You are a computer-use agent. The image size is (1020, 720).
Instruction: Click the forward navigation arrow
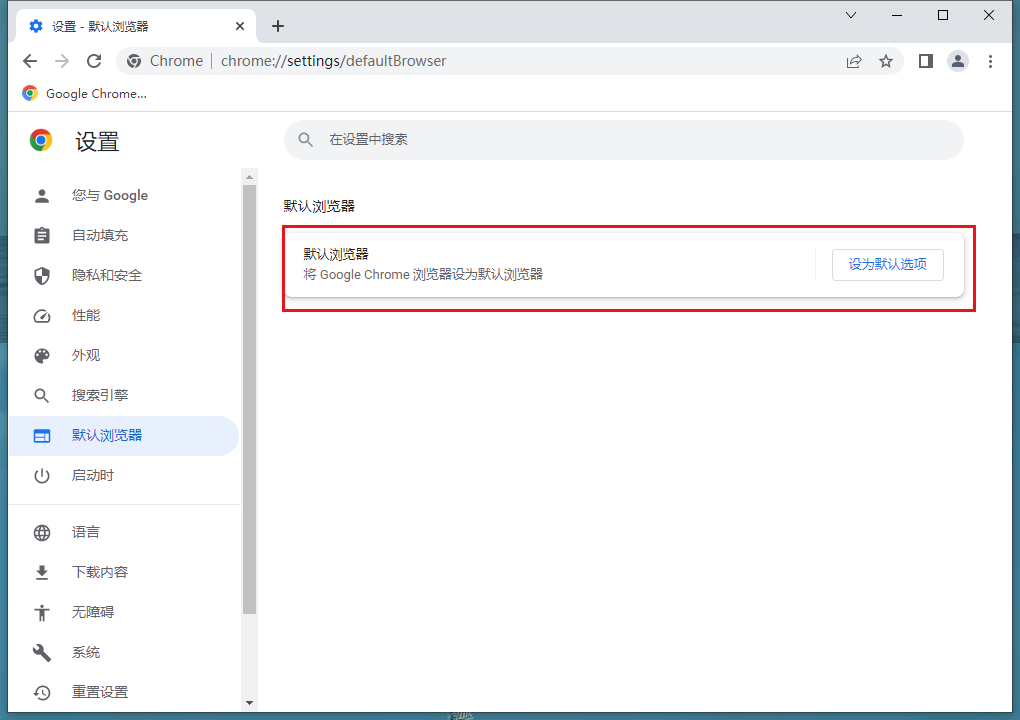[x=62, y=61]
